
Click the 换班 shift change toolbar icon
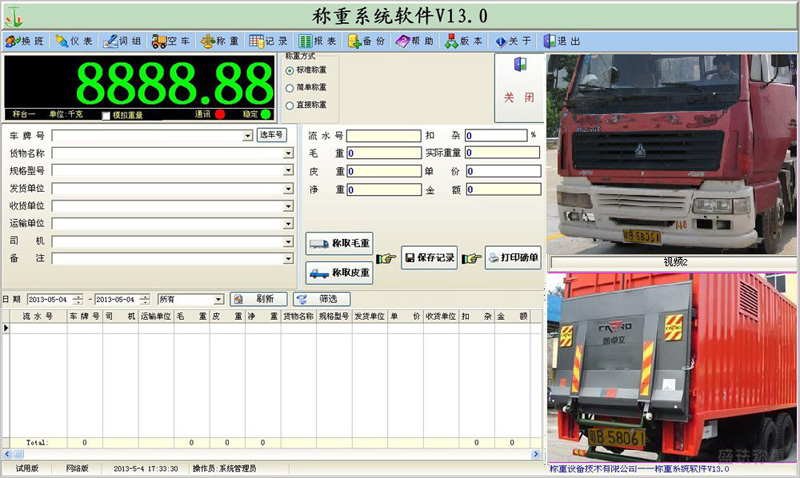13,41
